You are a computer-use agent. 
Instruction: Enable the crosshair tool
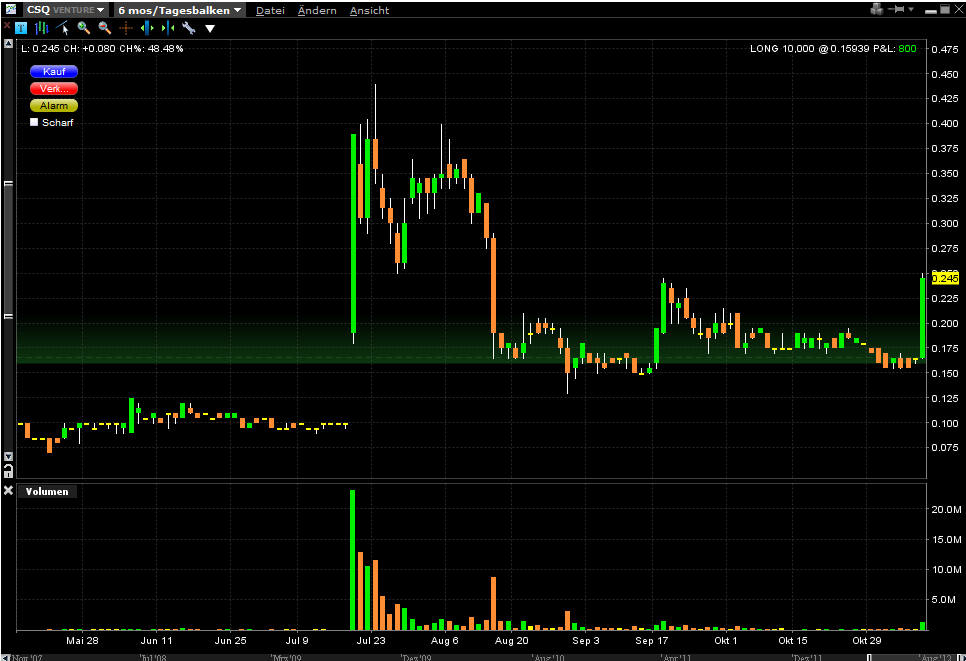point(126,28)
